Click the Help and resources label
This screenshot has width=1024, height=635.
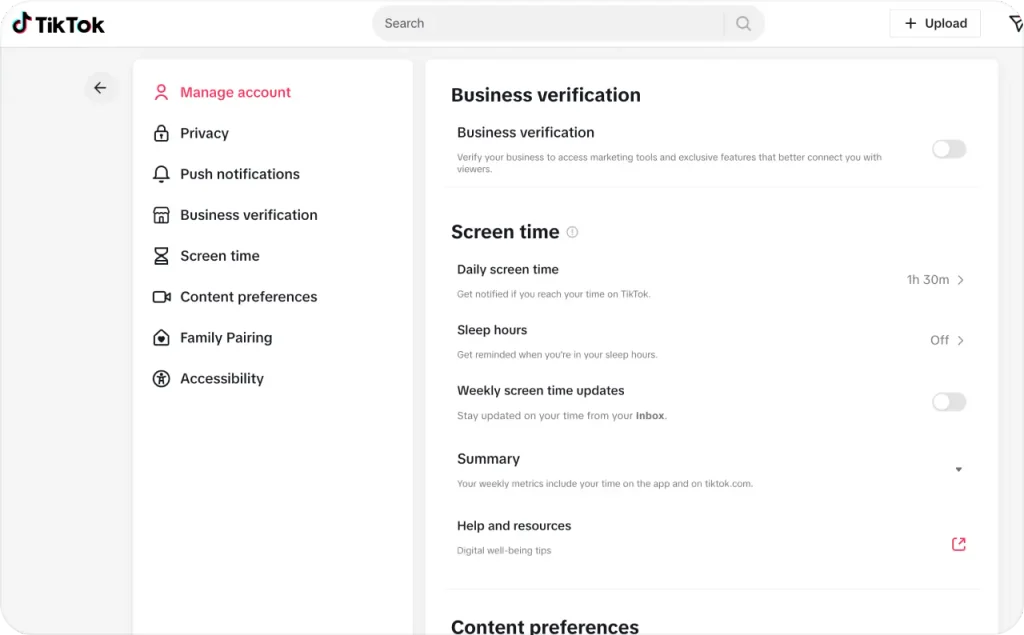(514, 526)
